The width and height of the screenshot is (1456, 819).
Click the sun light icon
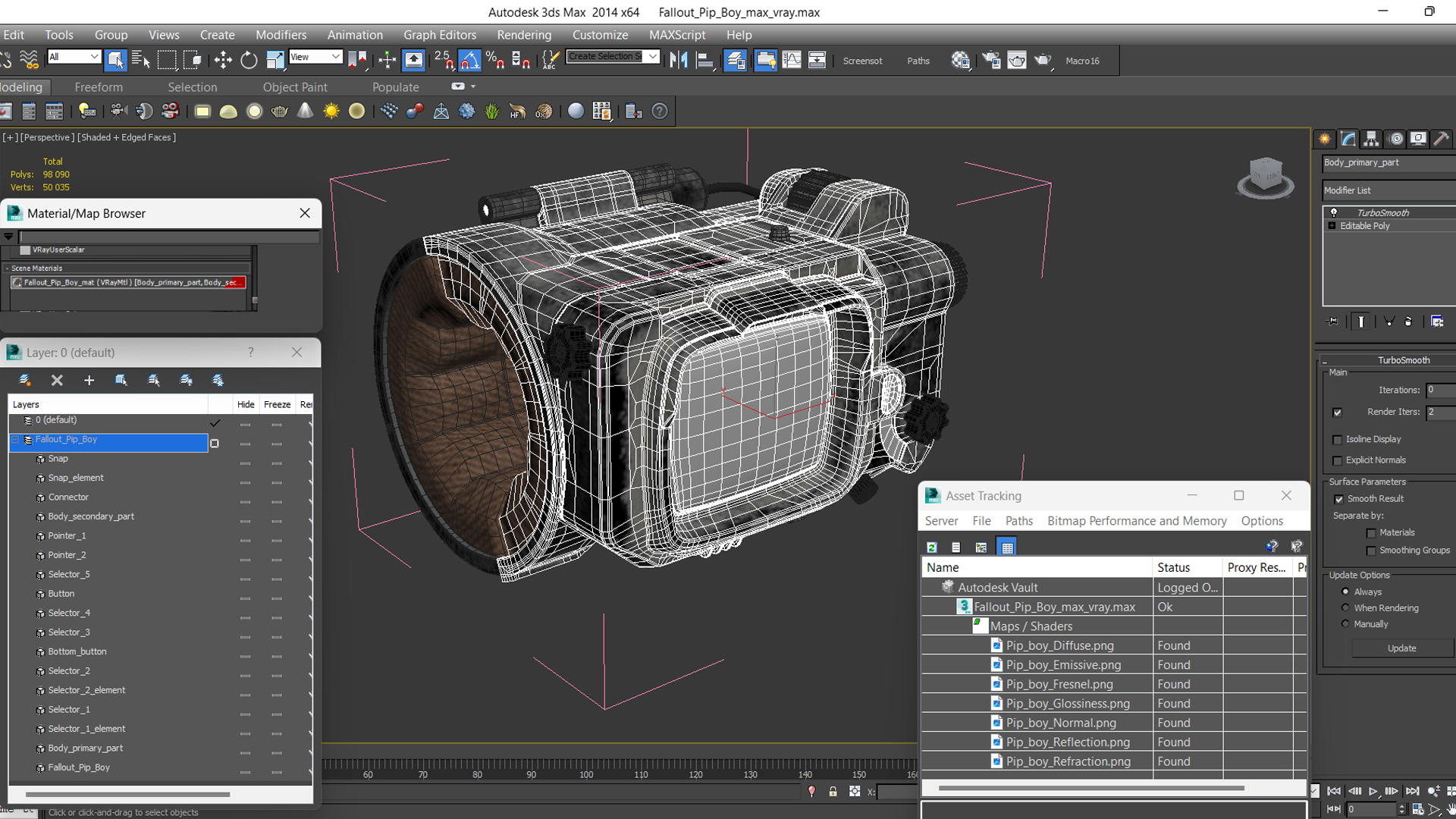point(331,111)
